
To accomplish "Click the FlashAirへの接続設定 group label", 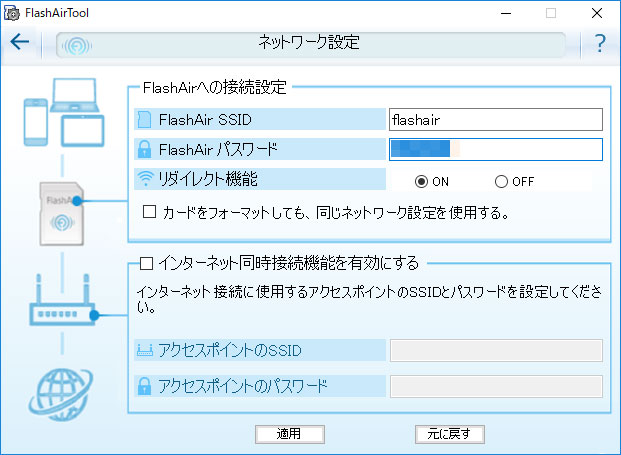I will coord(215,88).
